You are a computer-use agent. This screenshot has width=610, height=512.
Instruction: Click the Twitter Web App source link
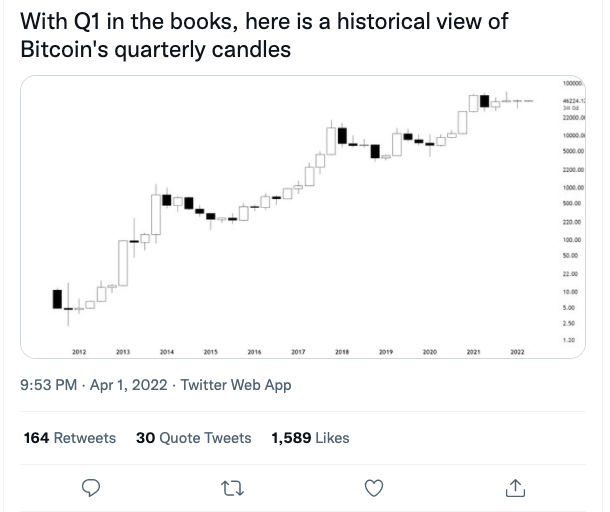pyautogui.click(x=236, y=385)
